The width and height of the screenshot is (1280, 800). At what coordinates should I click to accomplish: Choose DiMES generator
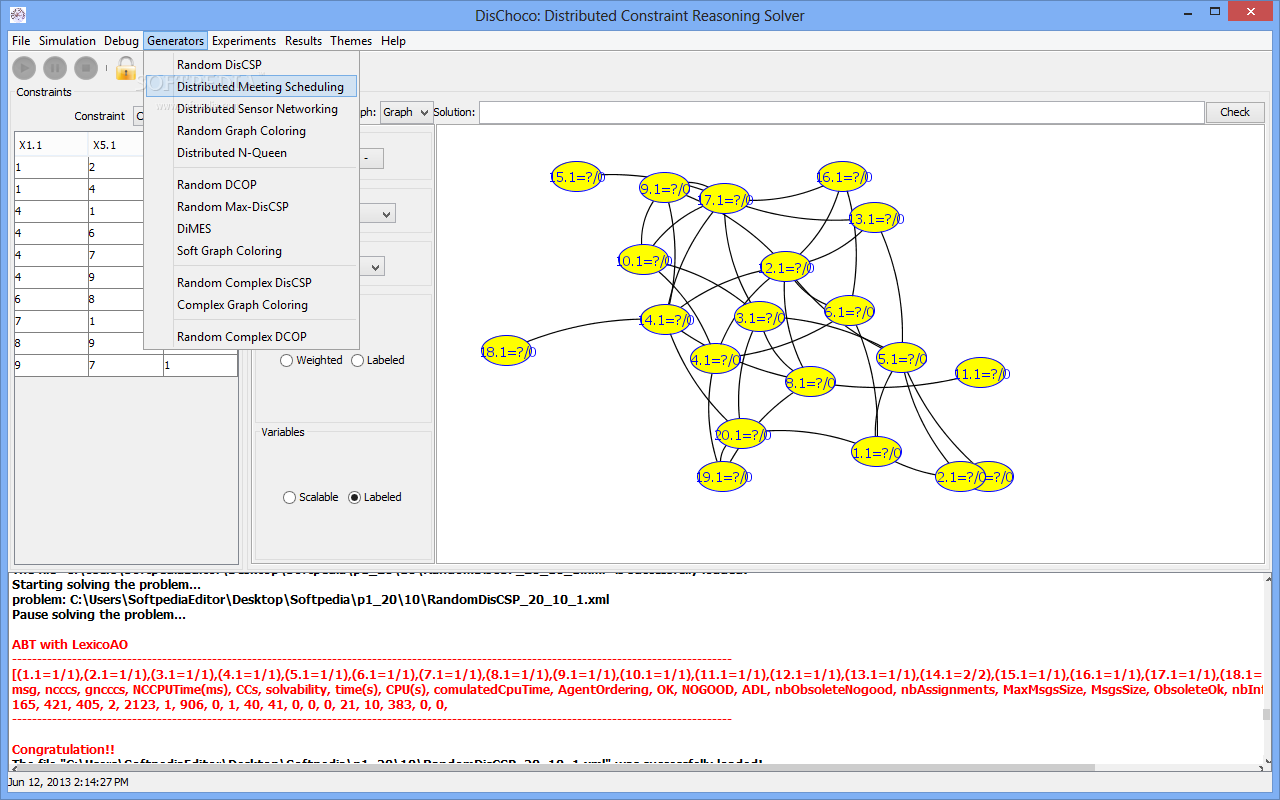(x=251, y=229)
